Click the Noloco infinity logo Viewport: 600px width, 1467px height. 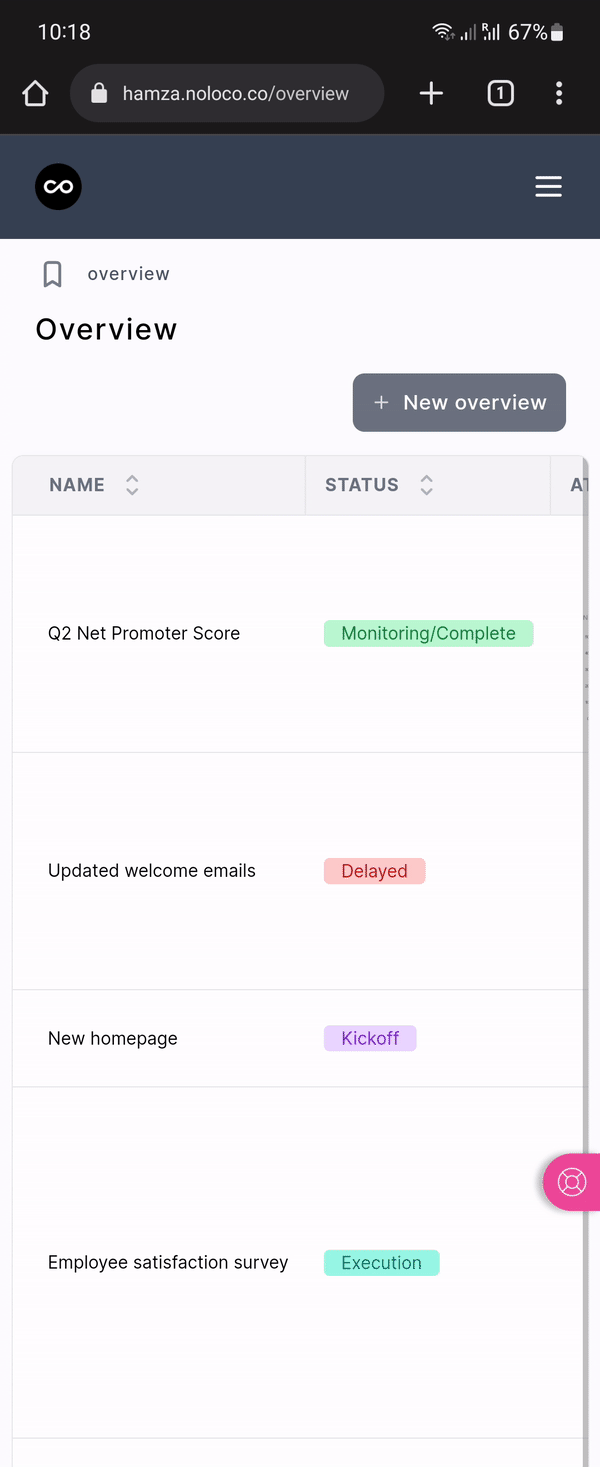58,187
